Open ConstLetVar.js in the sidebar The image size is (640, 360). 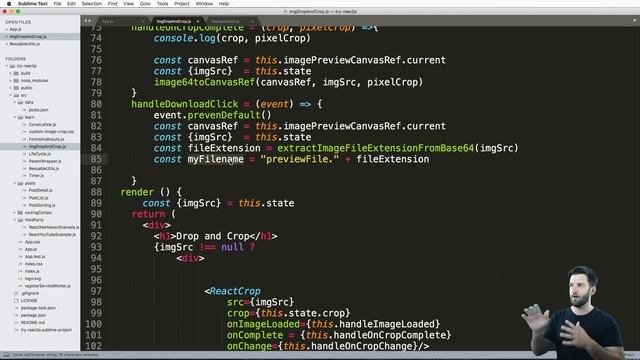(x=42, y=124)
